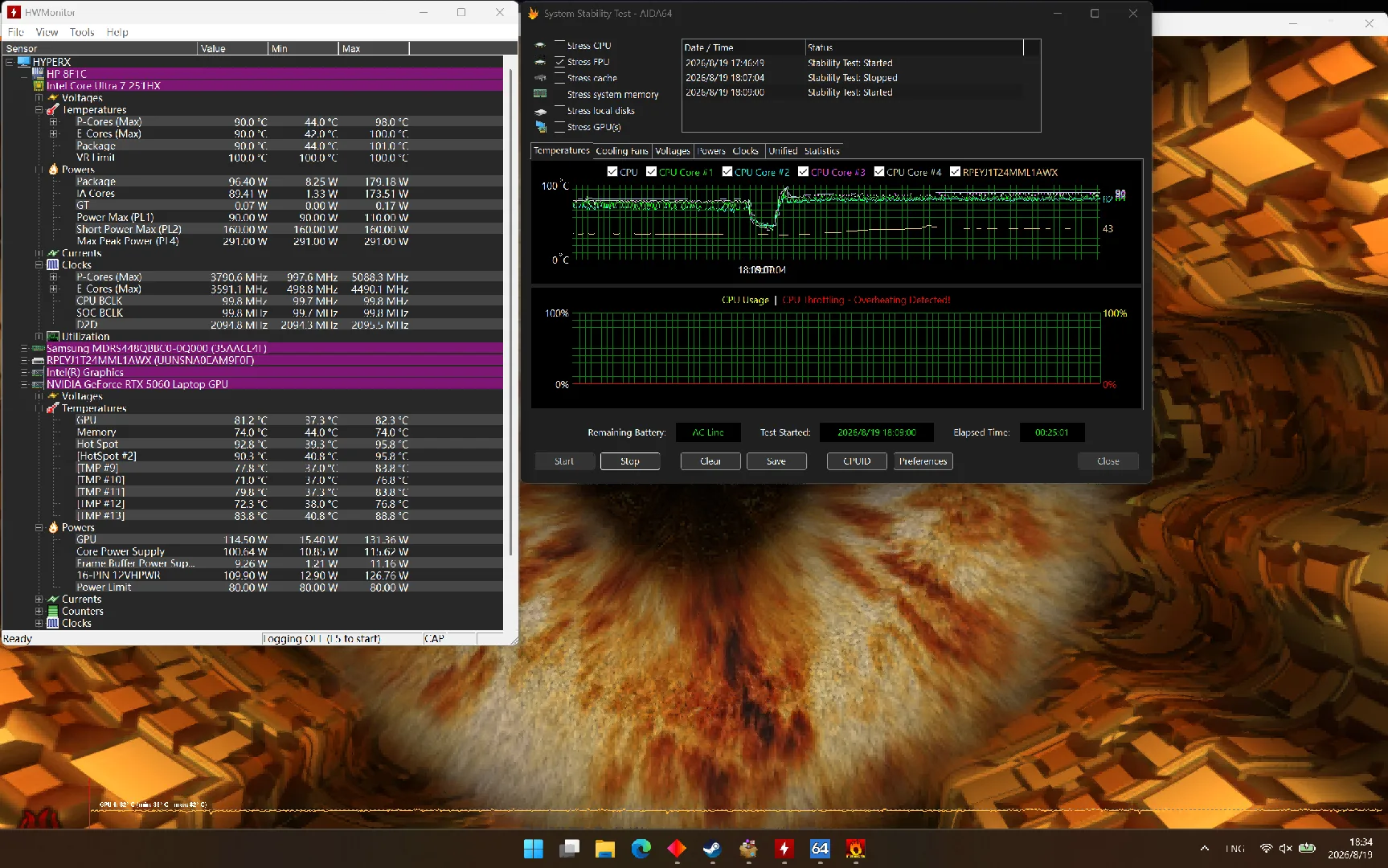Collapse the CPU Clocks tree node
Viewport: 1388px width, 868px height.
point(39,265)
